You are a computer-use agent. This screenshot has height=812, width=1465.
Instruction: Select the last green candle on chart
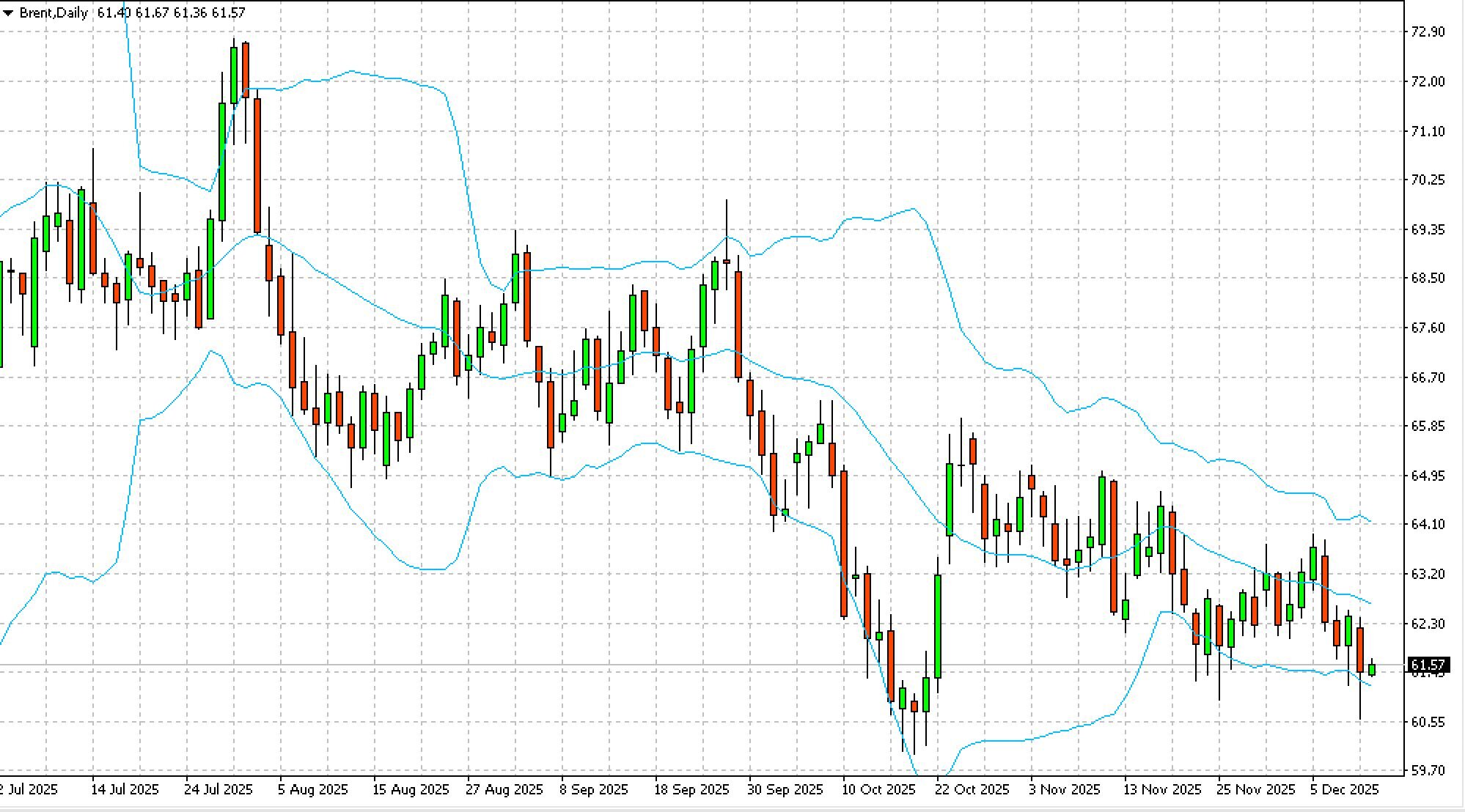pyautogui.click(x=1372, y=669)
